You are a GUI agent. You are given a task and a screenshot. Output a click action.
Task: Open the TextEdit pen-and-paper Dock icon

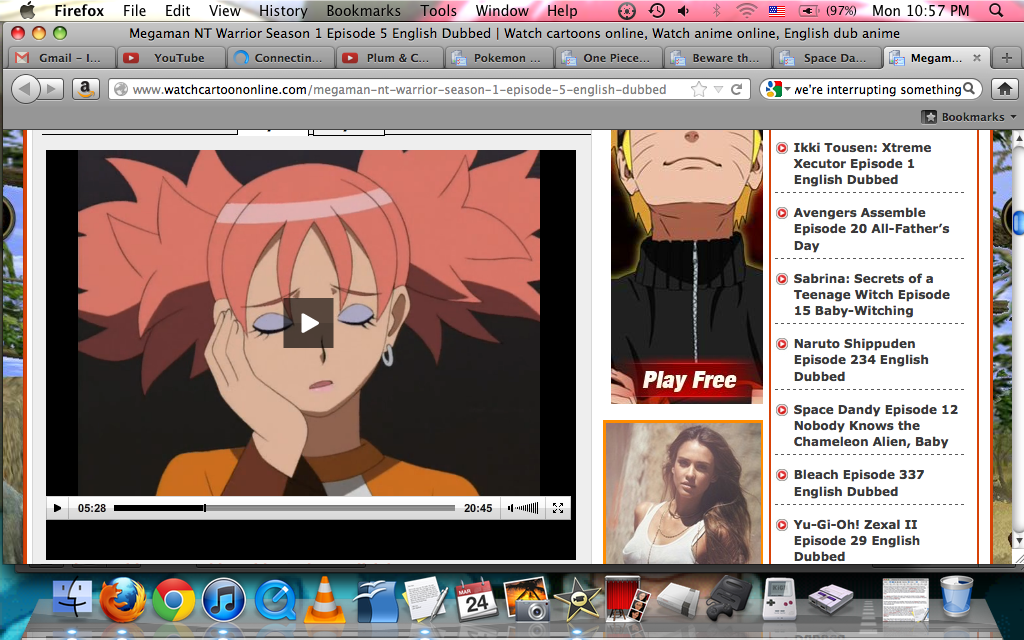click(x=425, y=598)
